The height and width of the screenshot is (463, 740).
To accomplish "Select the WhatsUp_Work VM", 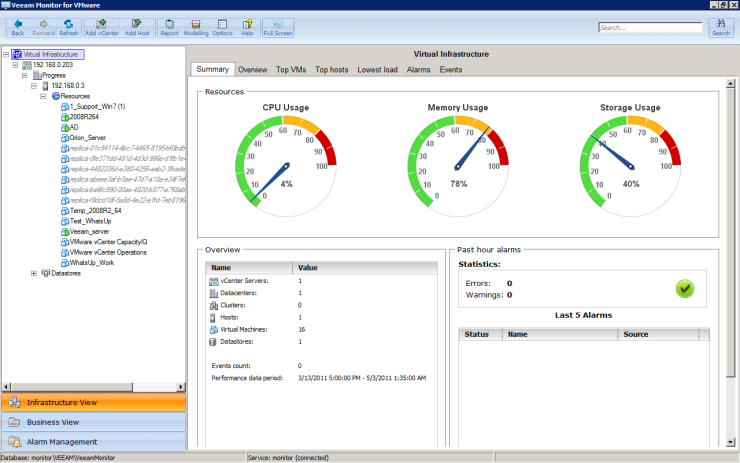I will pos(92,263).
